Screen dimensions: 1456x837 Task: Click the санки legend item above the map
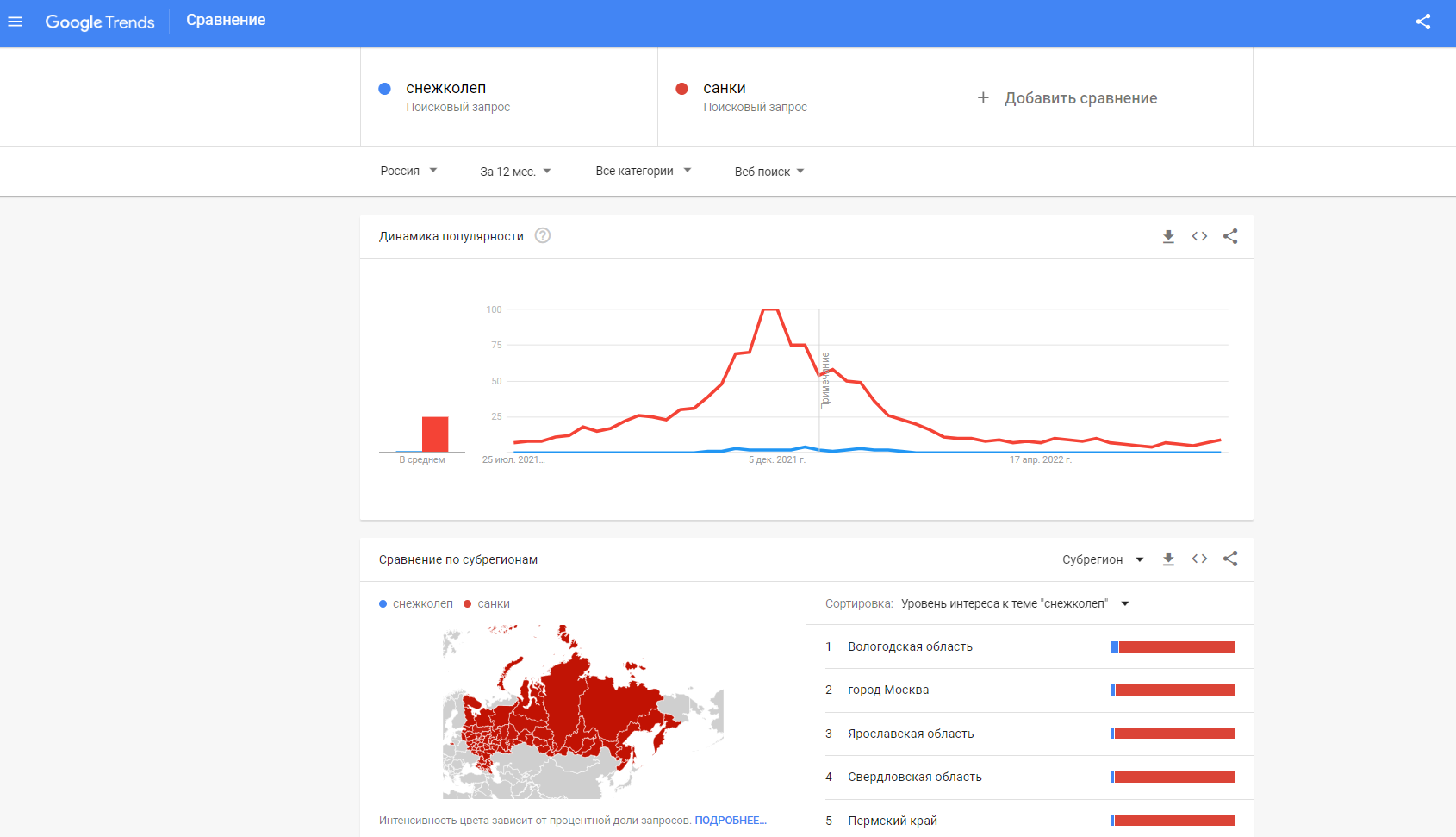pyautogui.click(x=487, y=603)
